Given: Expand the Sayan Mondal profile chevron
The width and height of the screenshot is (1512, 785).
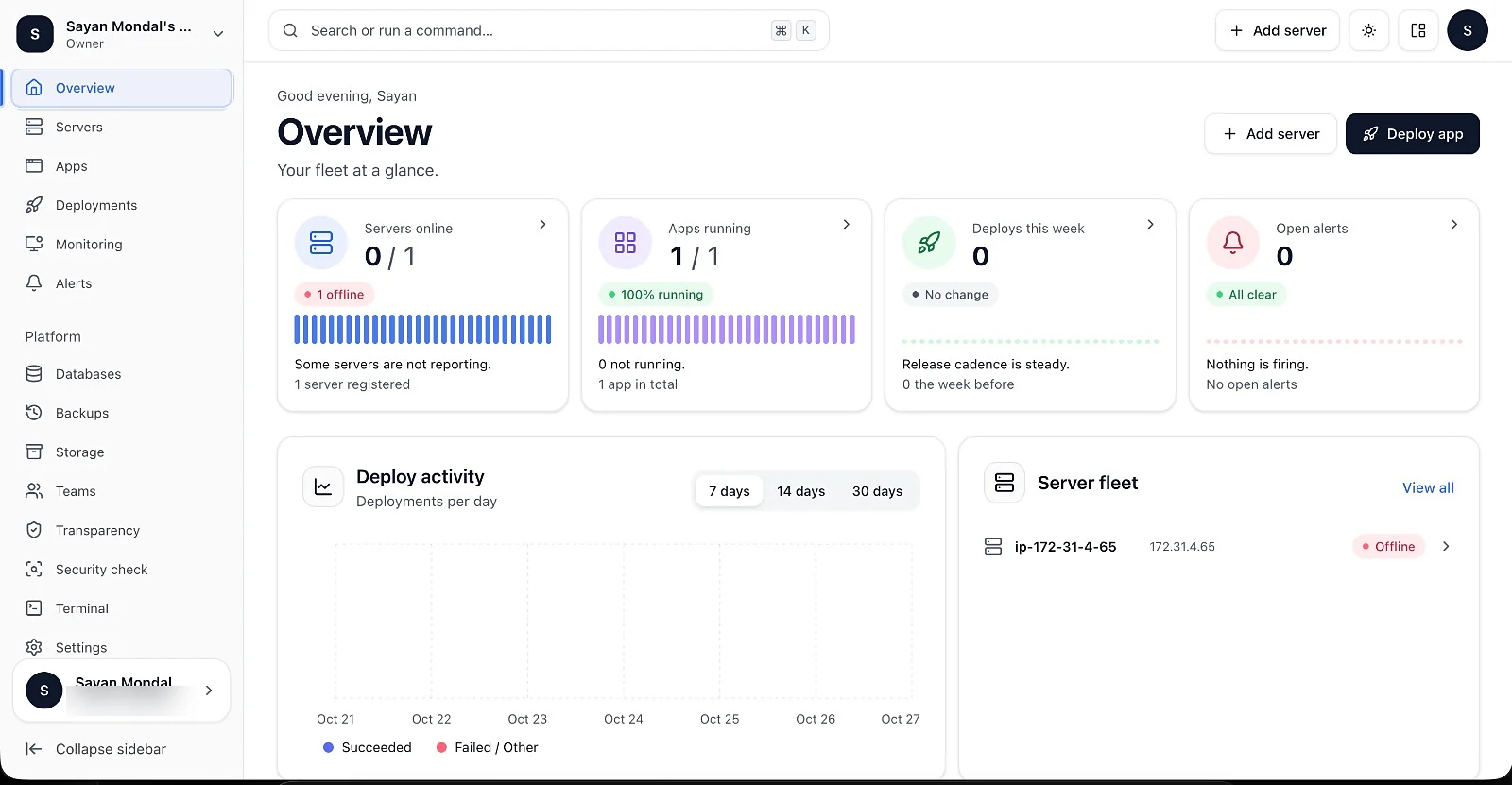Looking at the screenshot, I should coord(209,691).
